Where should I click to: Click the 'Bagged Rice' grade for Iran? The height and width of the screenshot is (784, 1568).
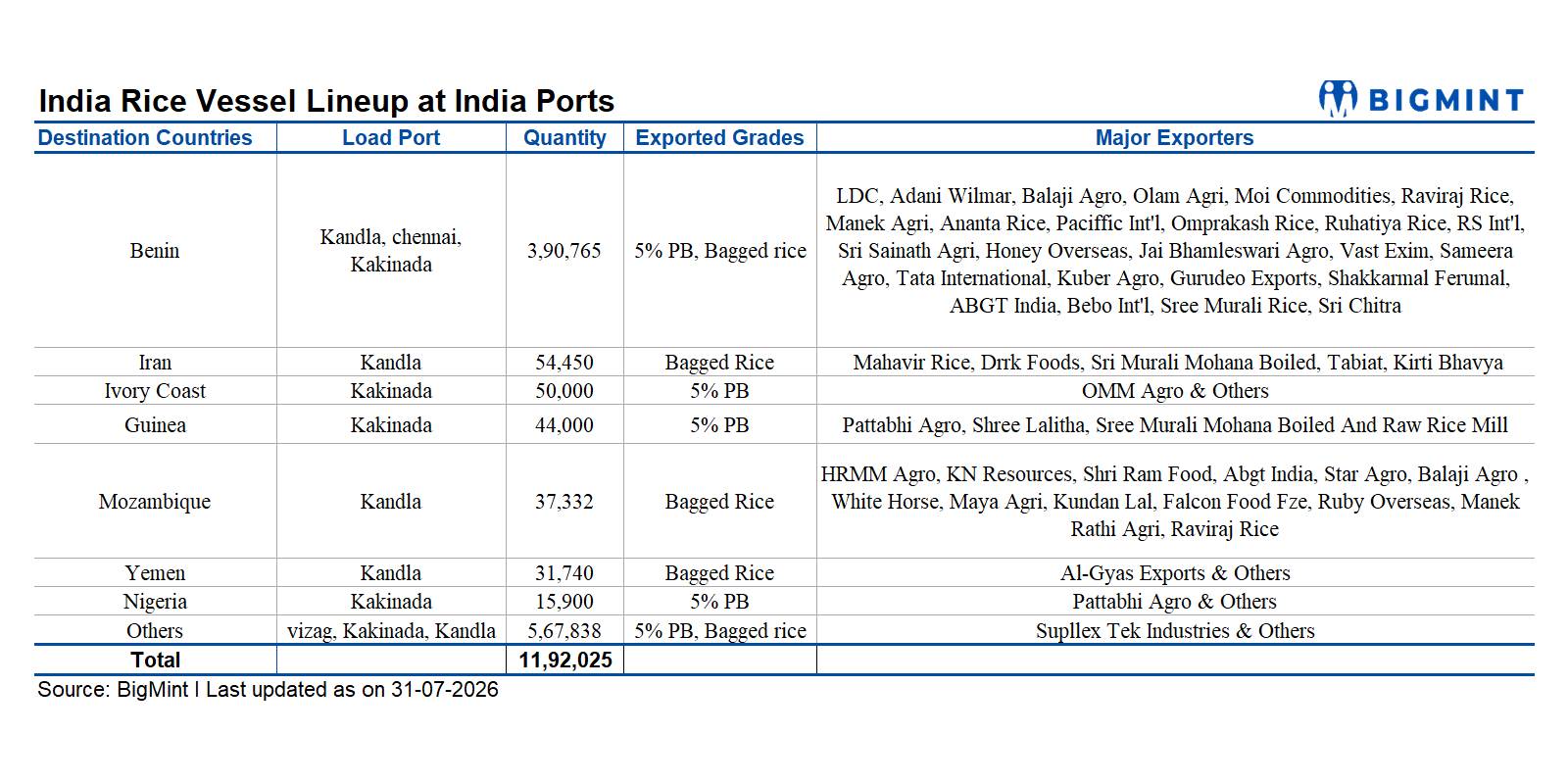[720, 363]
